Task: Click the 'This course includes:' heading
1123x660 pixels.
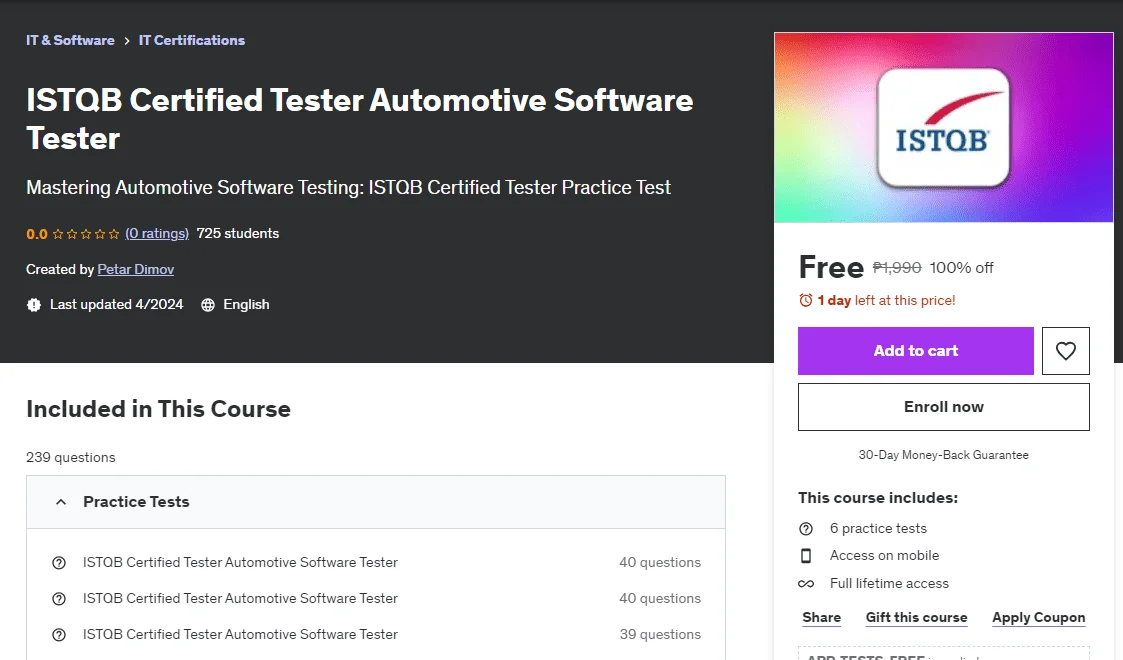Action: coord(878,498)
